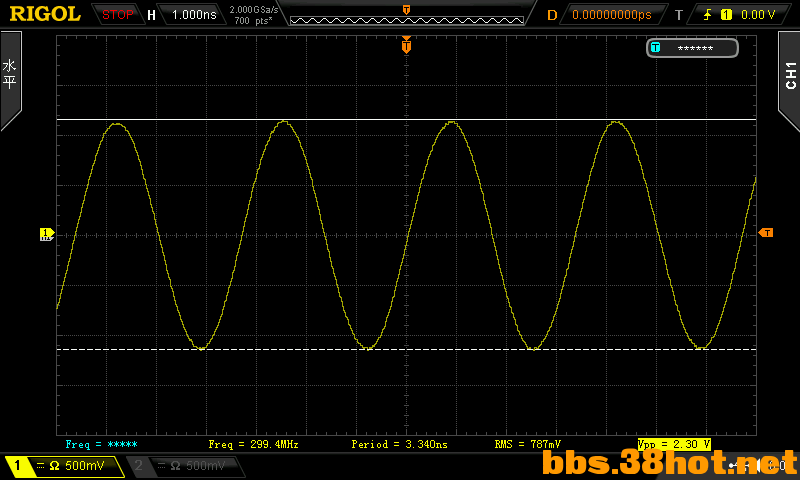The width and height of the screenshot is (800, 480).
Task: Select the dimmed channel 2 500mV label
Action: point(205,465)
